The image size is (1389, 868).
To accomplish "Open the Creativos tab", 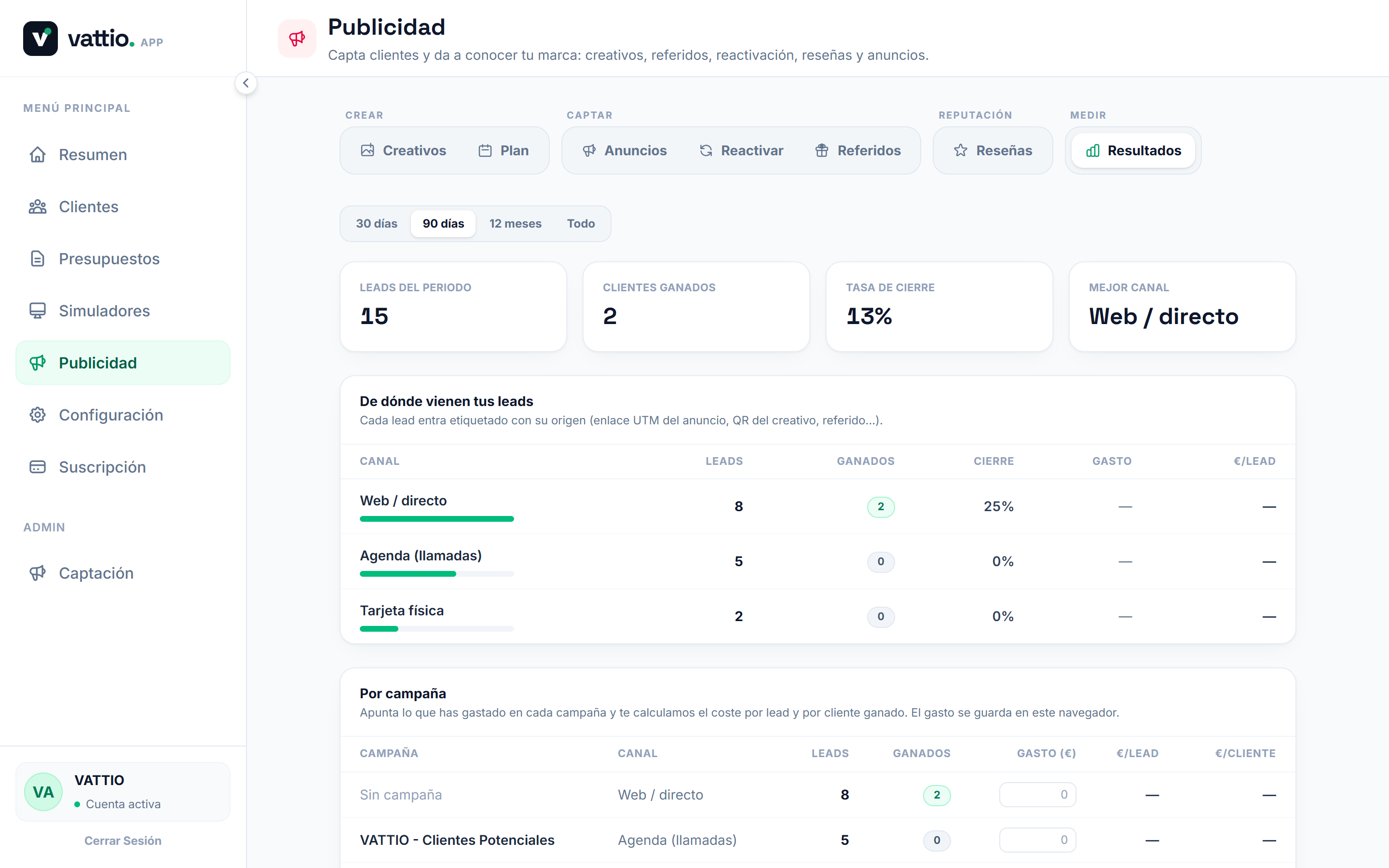I will tap(404, 150).
